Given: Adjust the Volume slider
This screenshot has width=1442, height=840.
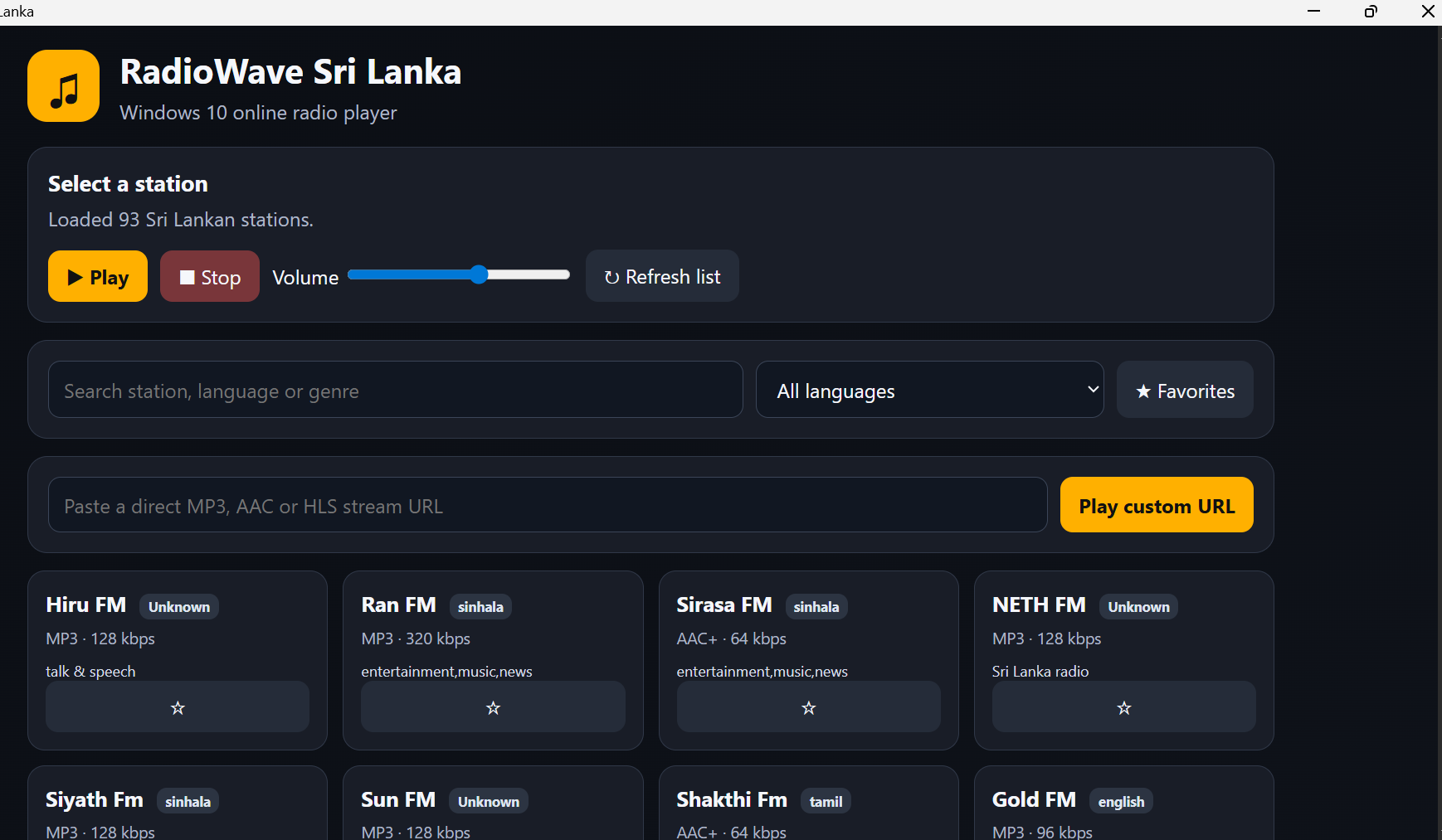Looking at the screenshot, I should 459,275.
